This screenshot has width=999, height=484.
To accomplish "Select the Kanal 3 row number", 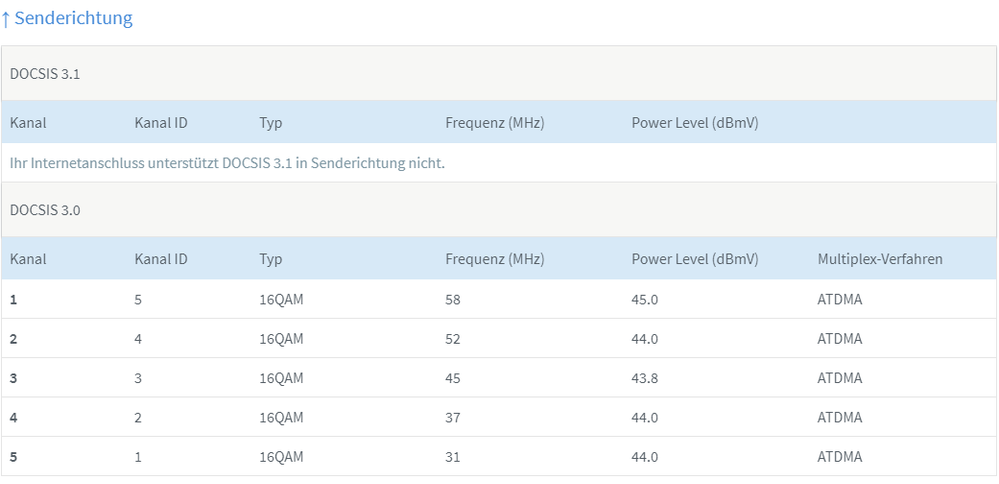I will pyautogui.click(x=14, y=378).
